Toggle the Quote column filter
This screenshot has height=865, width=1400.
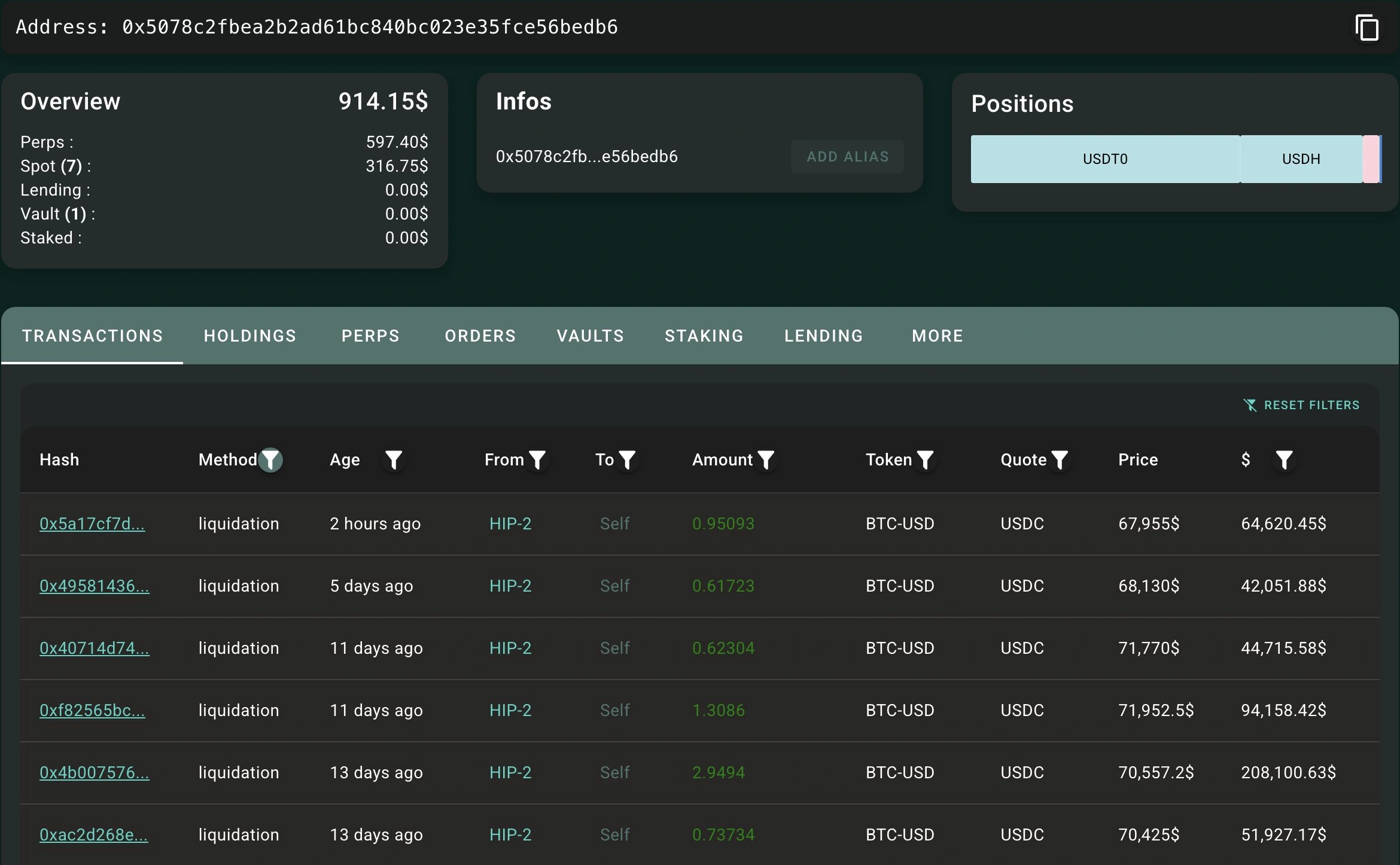tap(1061, 459)
